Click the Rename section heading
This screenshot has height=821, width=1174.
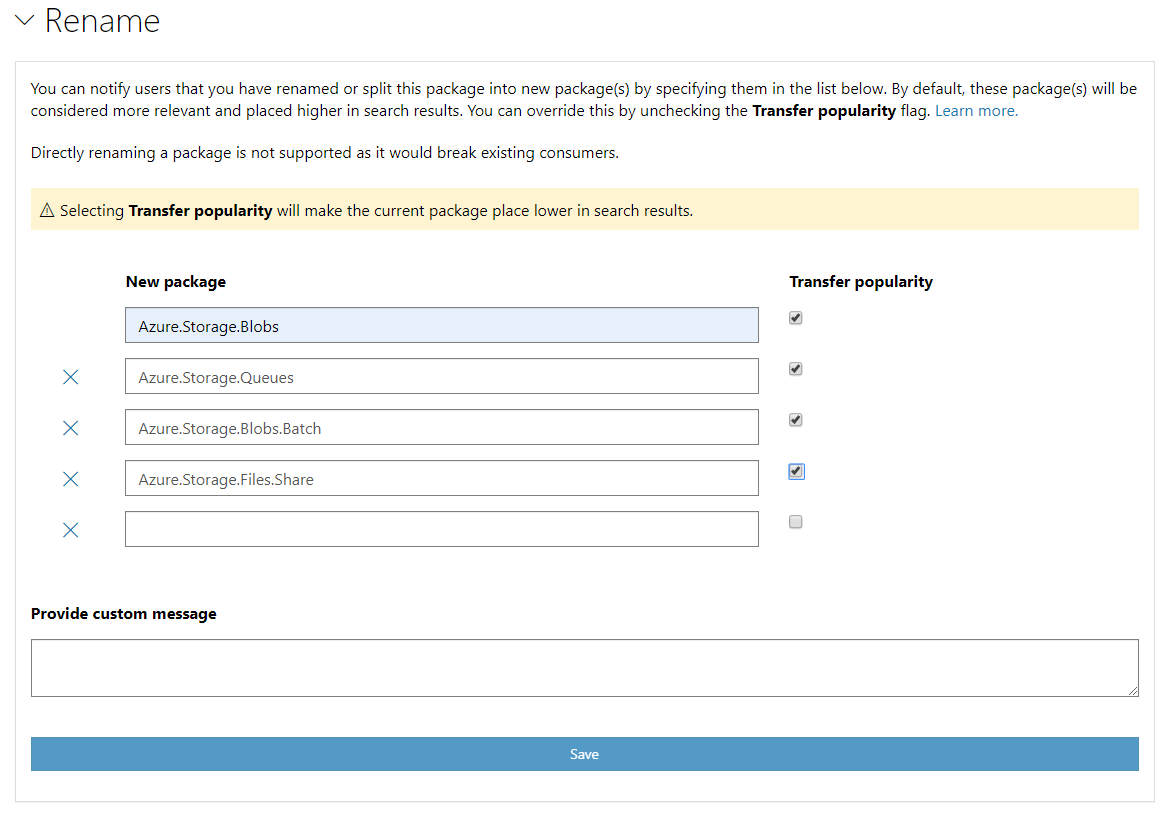(103, 21)
